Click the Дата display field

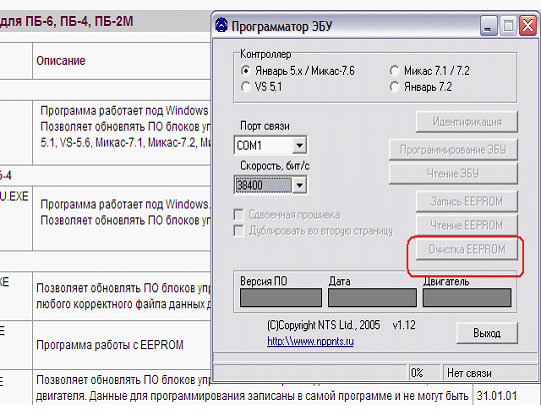[x=372, y=298]
